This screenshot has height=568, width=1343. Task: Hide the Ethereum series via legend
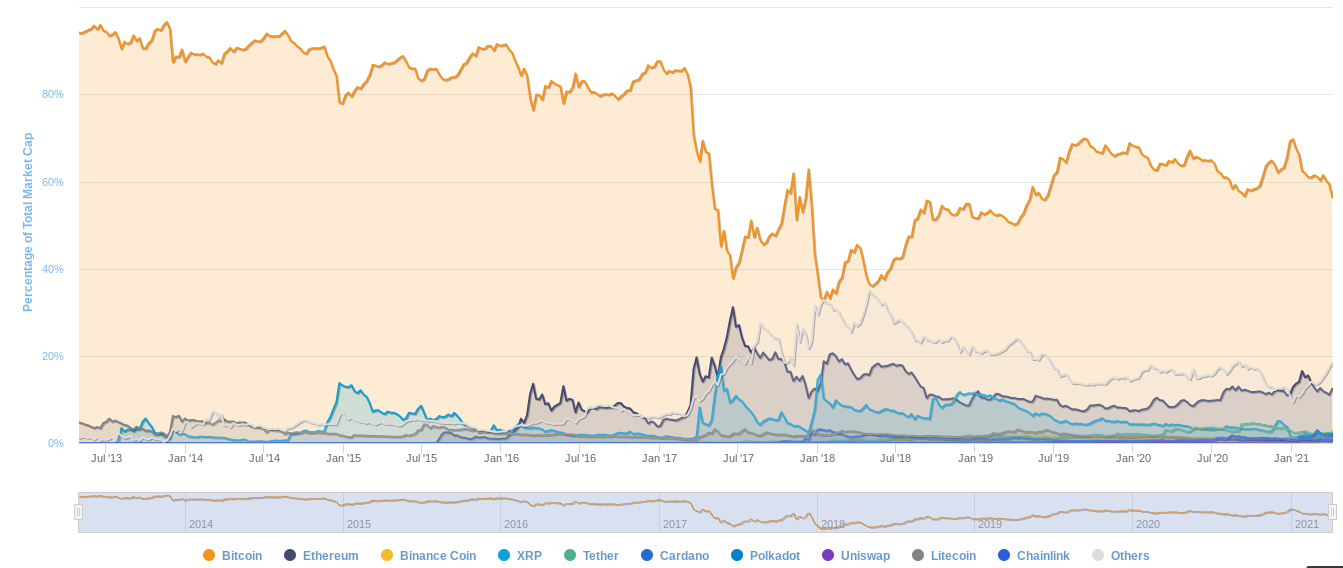pyautogui.click(x=321, y=556)
